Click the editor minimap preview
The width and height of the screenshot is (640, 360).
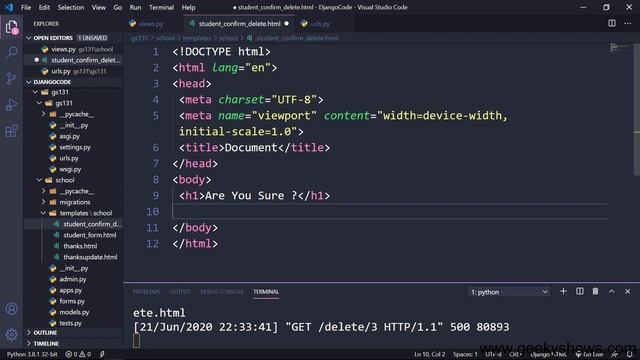[620, 48]
